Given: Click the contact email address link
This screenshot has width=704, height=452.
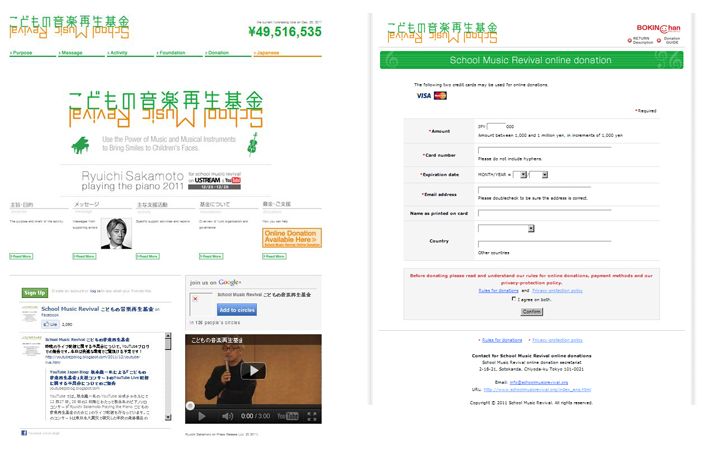Looking at the screenshot, I should pos(539,382).
